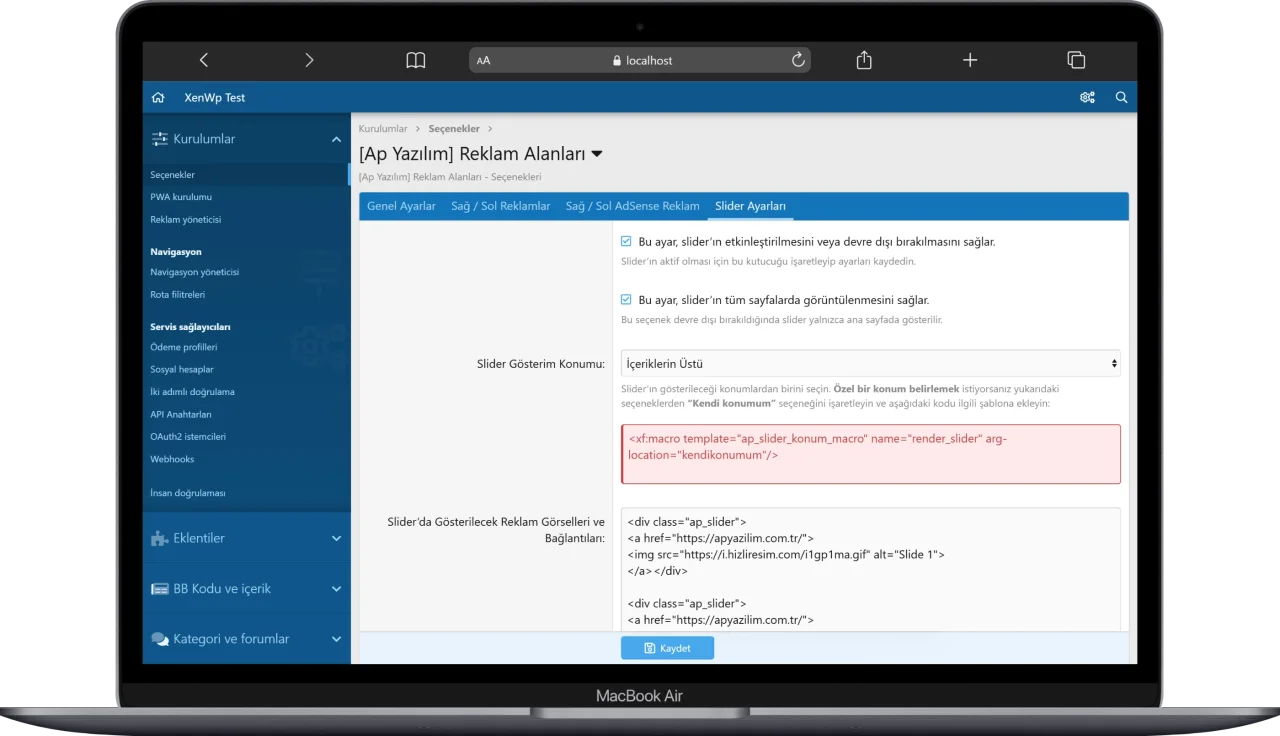Screen dimensions: 1280x736
Task: Open admin search magnifier icon
Action: coord(1121,98)
